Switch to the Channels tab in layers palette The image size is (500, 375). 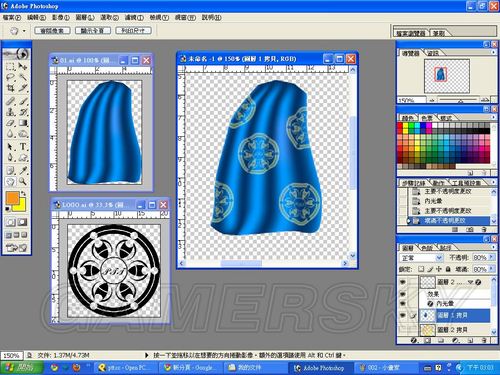[427, 248]
